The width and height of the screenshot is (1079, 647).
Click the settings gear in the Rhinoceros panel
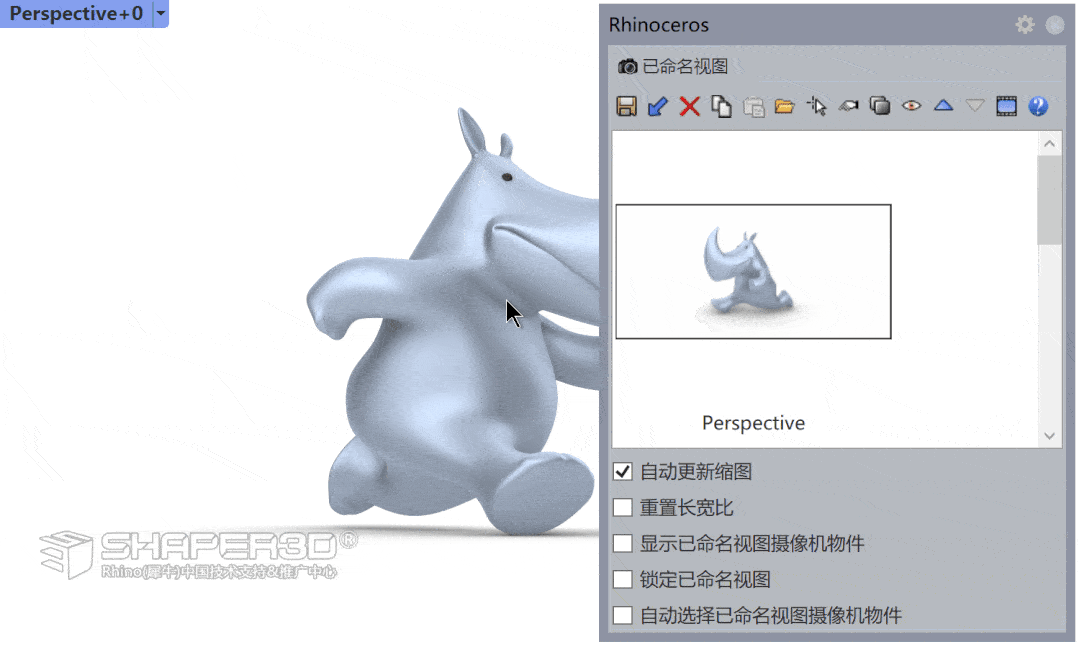coord(1024,24)
